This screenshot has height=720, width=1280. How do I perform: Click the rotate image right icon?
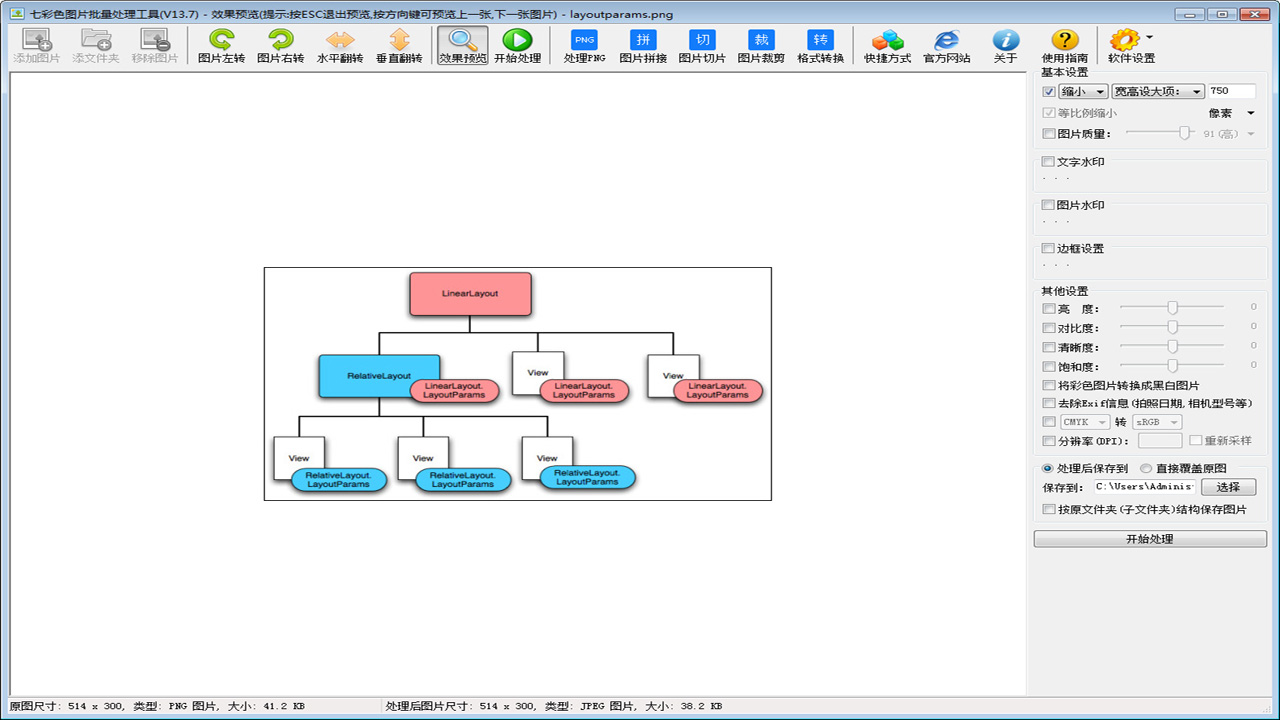(x=280, y=40)
